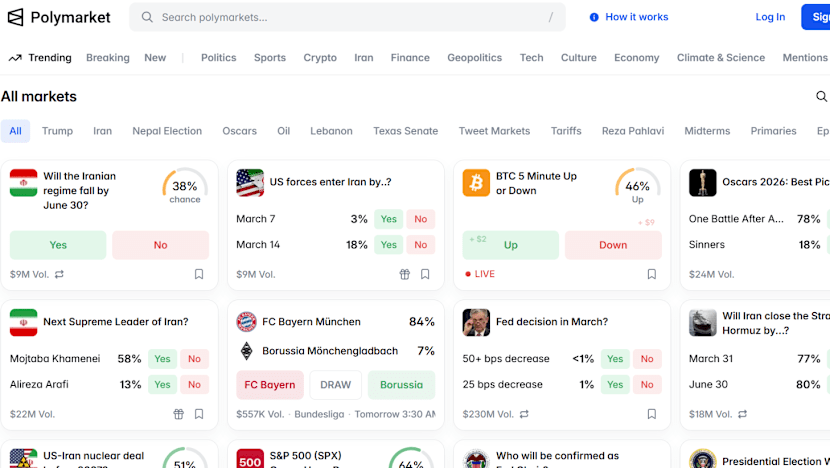
Task: Bookmark the Iranian regime fall market
Action: tap(199, 274)
